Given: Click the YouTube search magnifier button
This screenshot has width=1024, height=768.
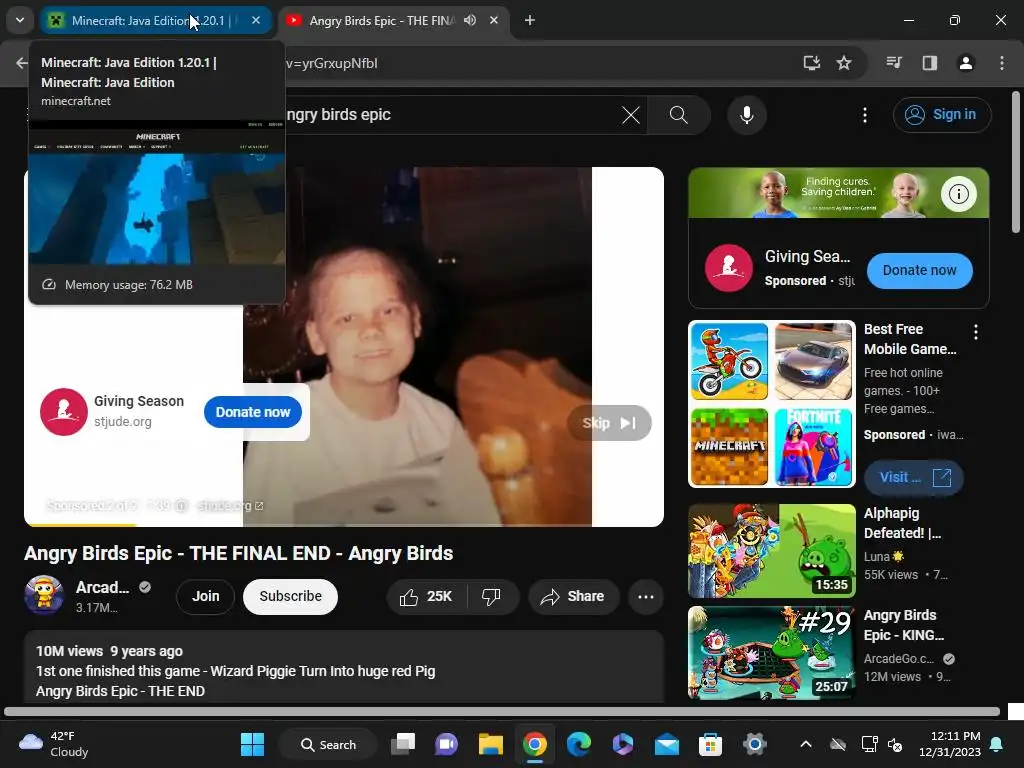Looking at the screenshot, I should (x=679, y=115).
